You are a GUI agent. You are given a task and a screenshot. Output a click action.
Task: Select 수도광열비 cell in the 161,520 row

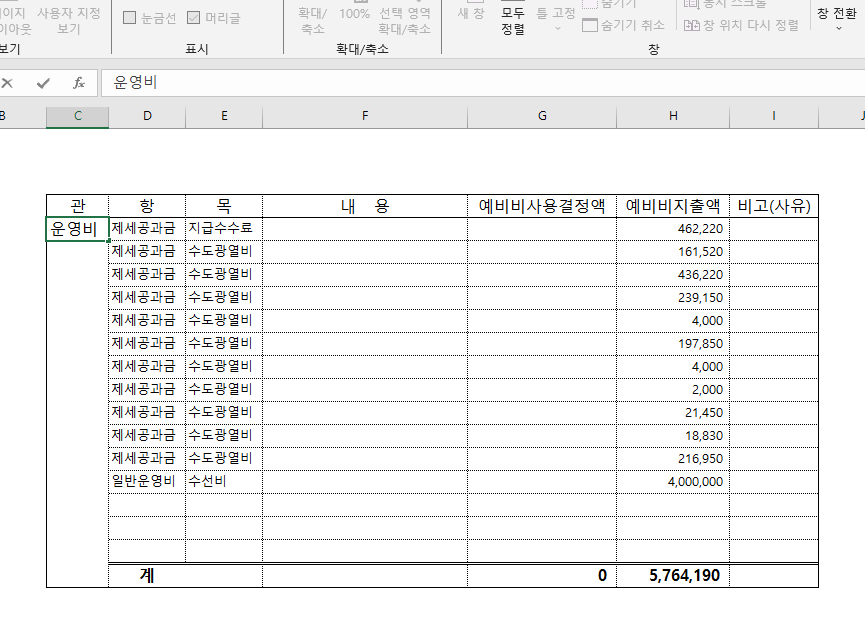pos(224,251)
